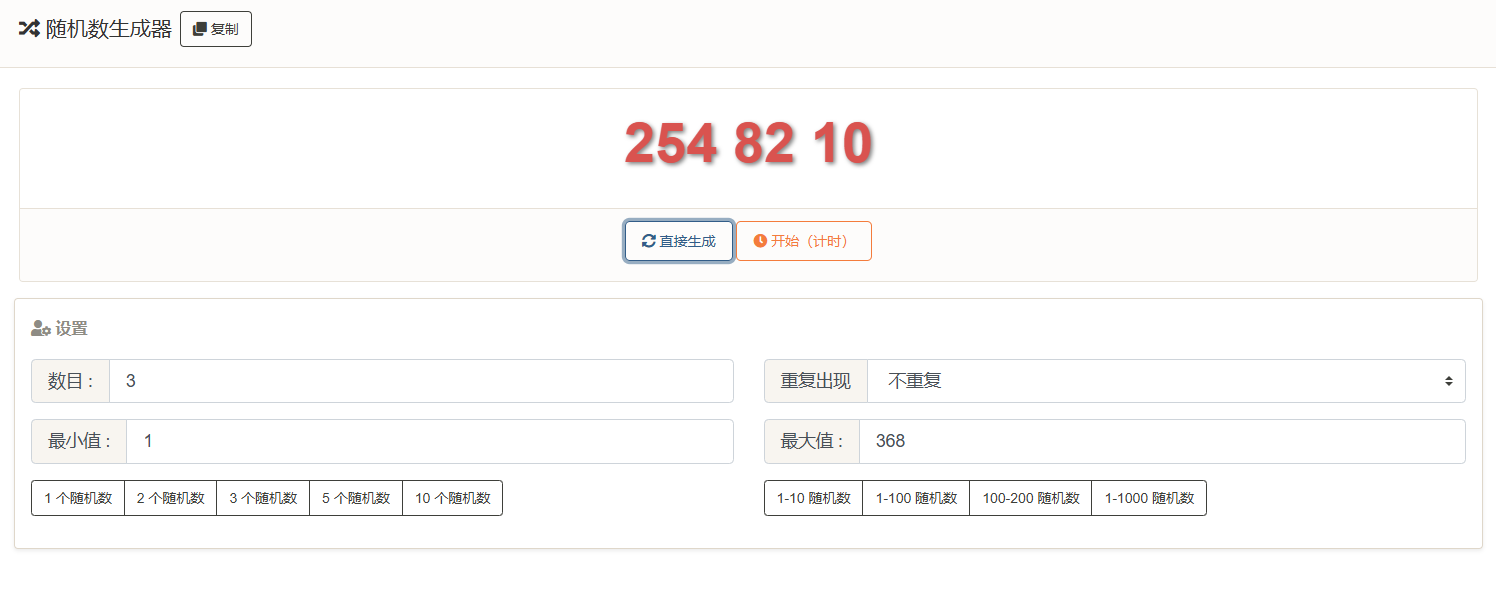Image resolution: width=1496 pixels, height=612 pixels.
Task: Click the 数目： label
Action: point(70,381)
